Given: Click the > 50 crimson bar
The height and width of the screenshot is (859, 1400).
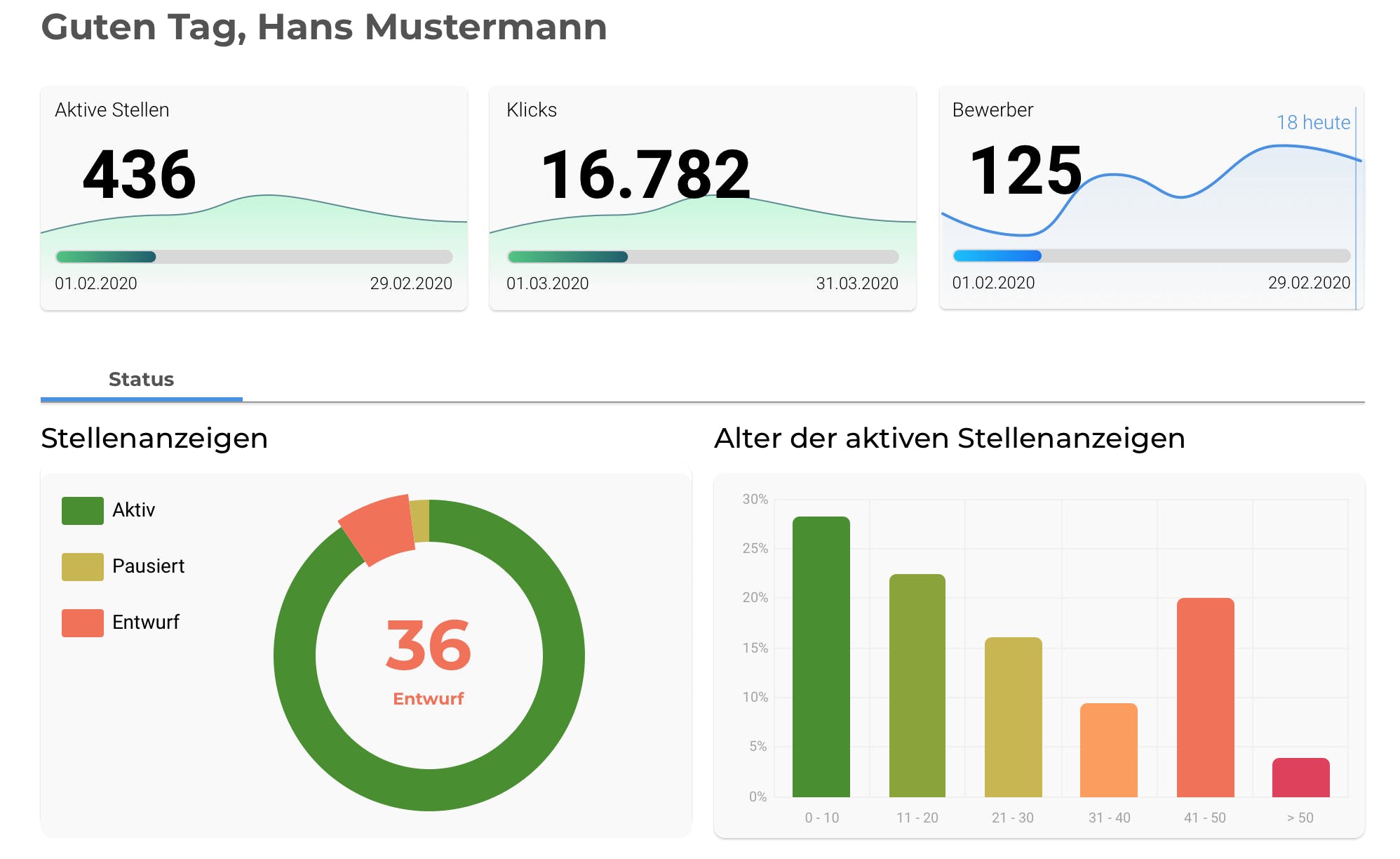Looking at the screenshot, I should pyautogui.click(x=1300, y=778).
